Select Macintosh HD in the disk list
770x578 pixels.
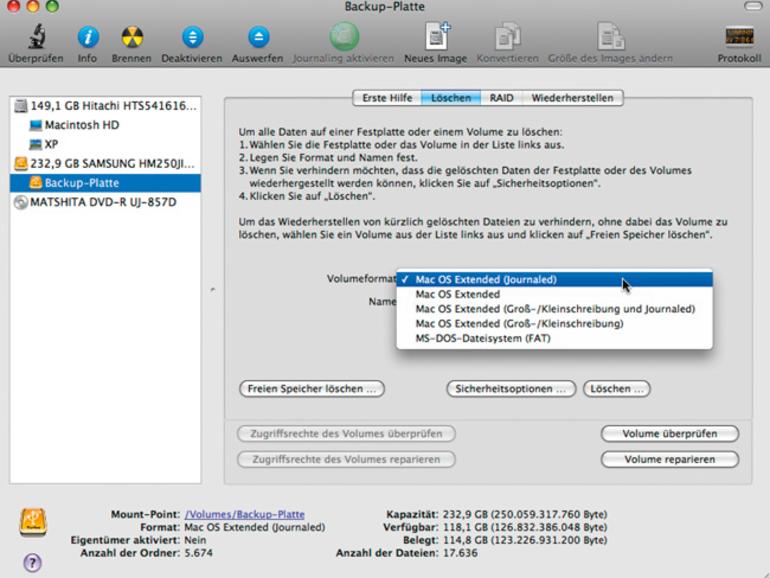[x=105, y=125]
